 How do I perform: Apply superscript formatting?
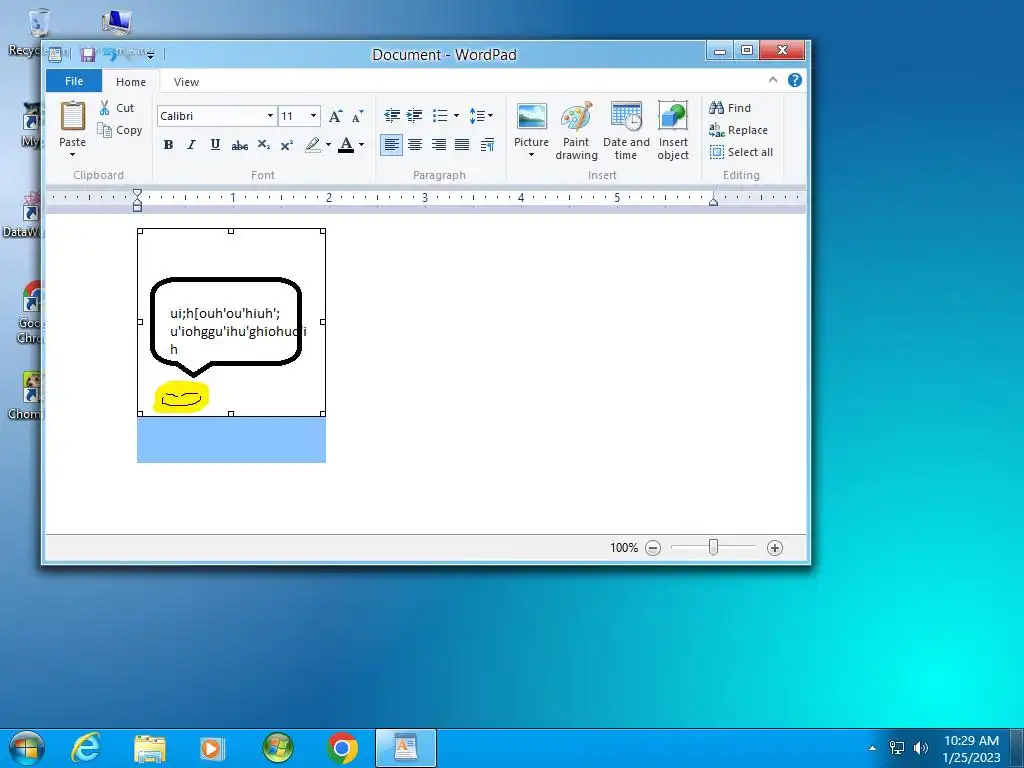287,145
